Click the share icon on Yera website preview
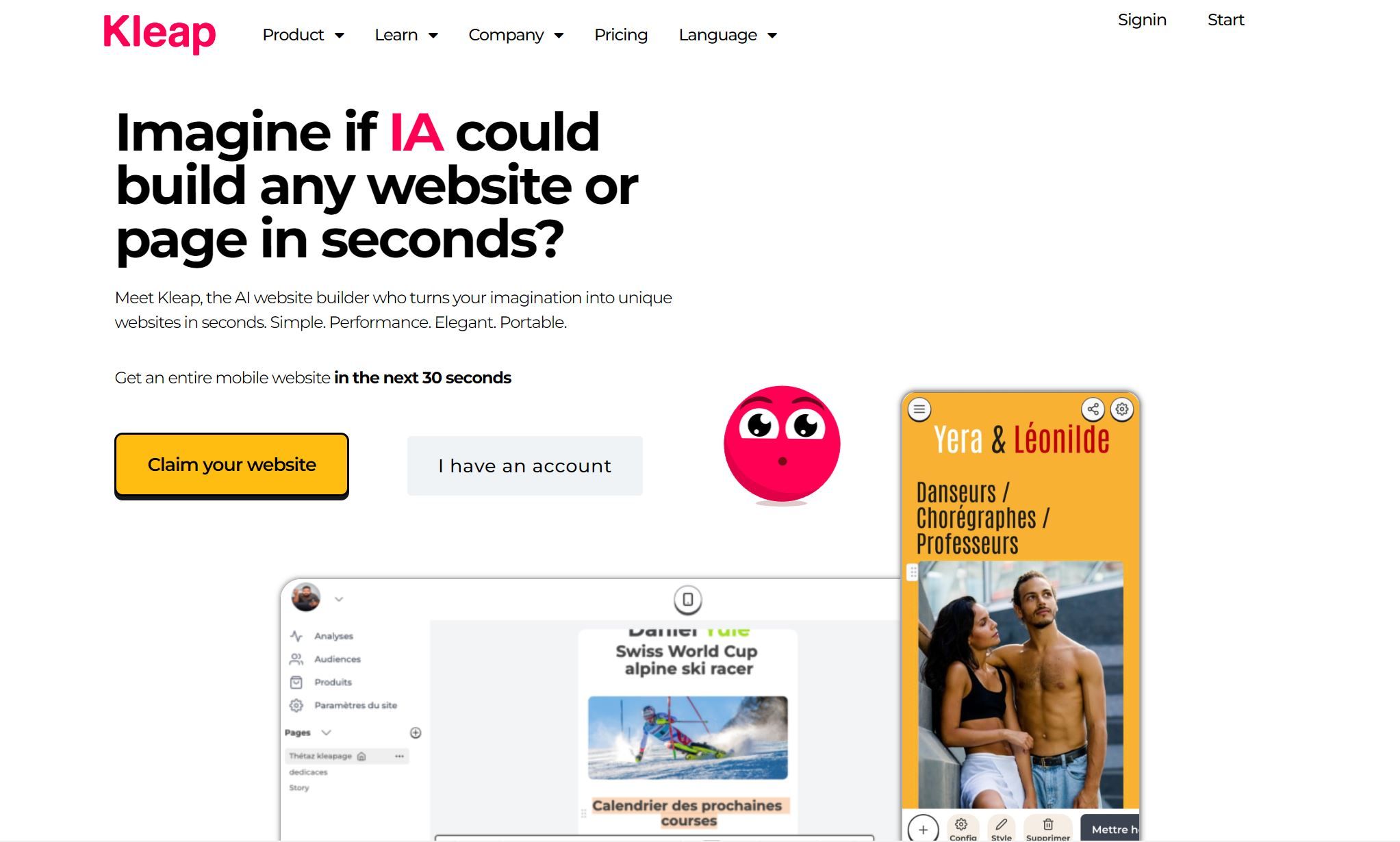Viewport: 1400px width, 842px height. pos(1093,408)
